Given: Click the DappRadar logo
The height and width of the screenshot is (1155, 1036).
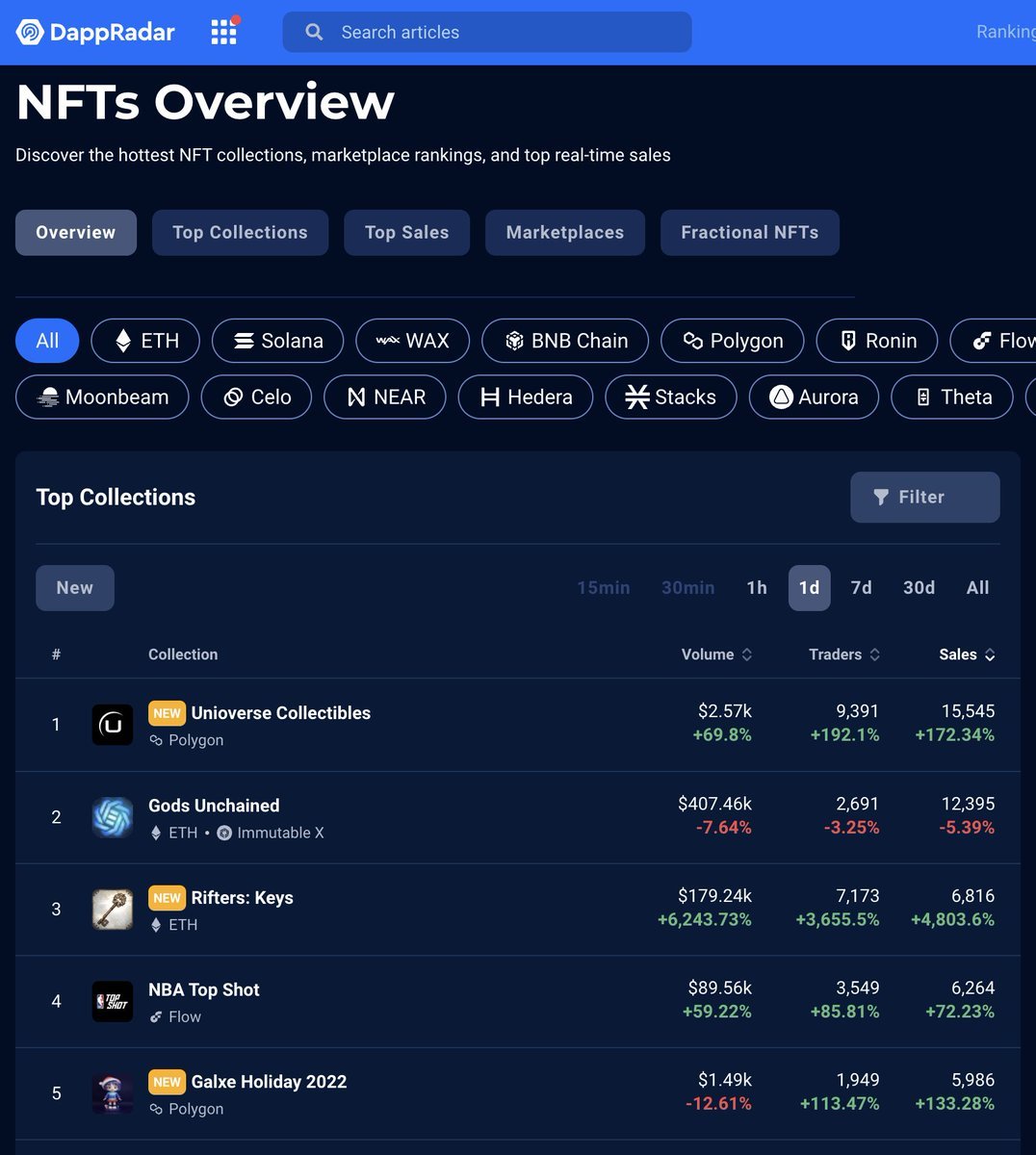Looking at the screenshot, I should pyautogui.click(x=95, y=33).
